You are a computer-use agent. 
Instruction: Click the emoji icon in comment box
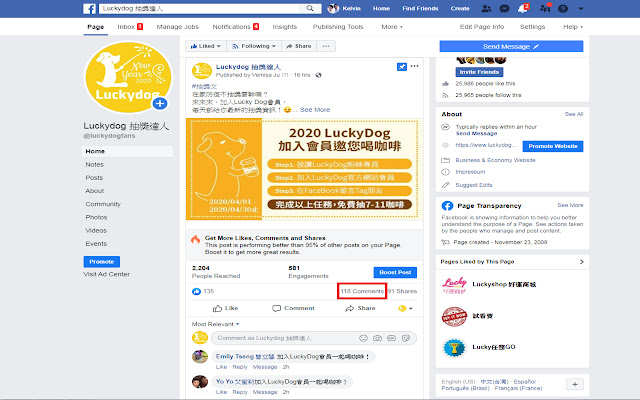[x=363, y=338]
